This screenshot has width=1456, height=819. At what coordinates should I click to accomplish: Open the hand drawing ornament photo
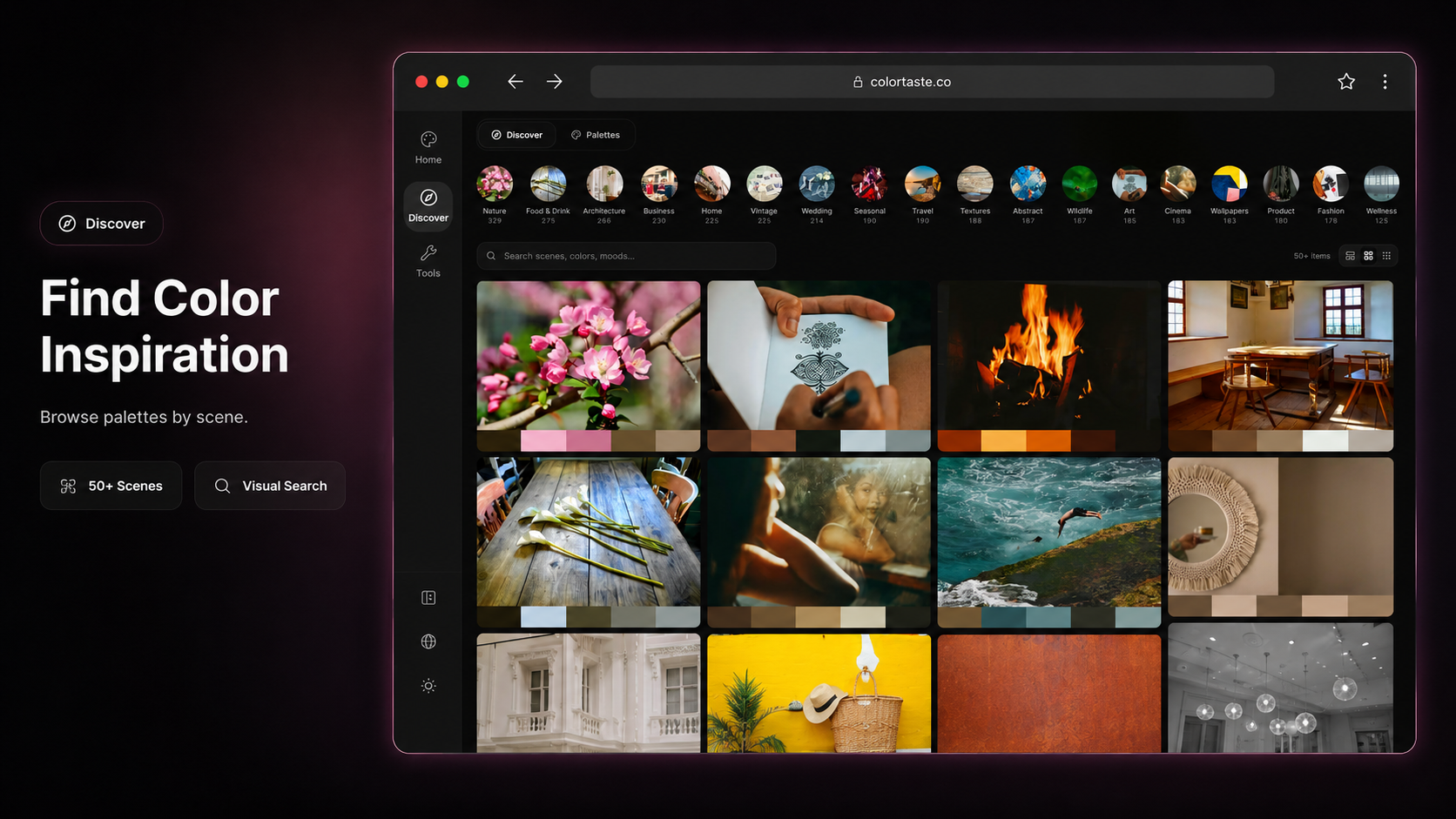click(x=819, y=355)
